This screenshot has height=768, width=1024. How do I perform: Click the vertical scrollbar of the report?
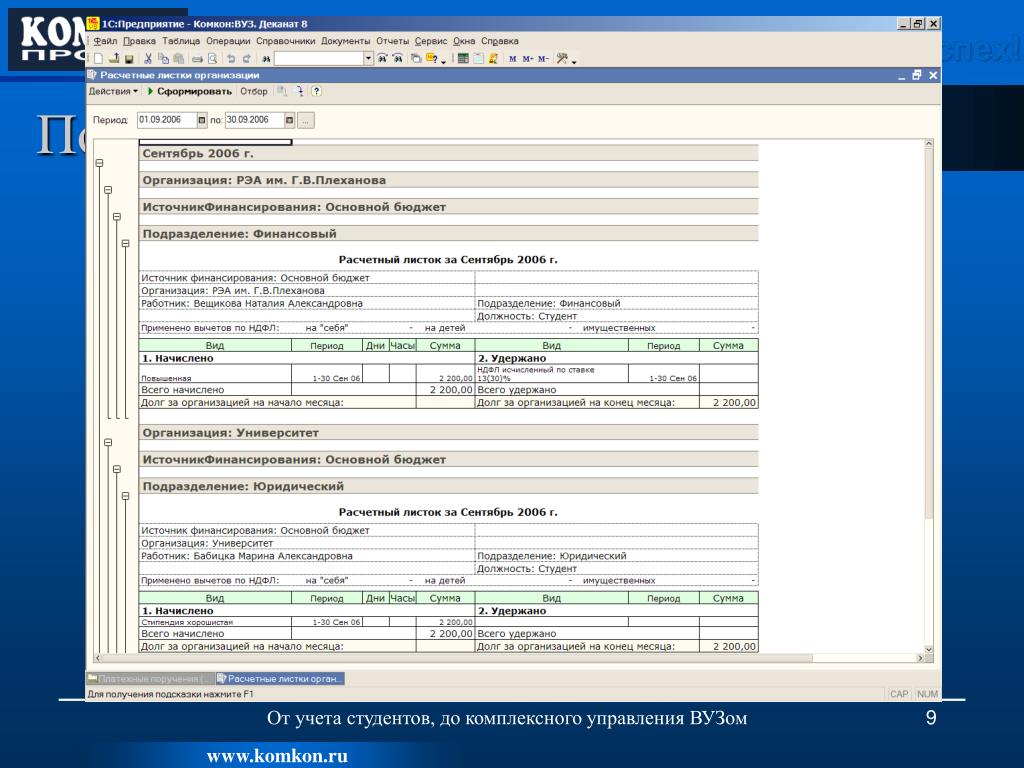(x=929, y=333)
